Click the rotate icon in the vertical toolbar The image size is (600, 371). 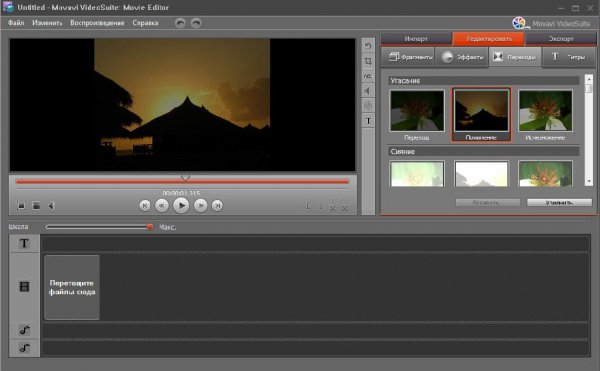[368, 46]
